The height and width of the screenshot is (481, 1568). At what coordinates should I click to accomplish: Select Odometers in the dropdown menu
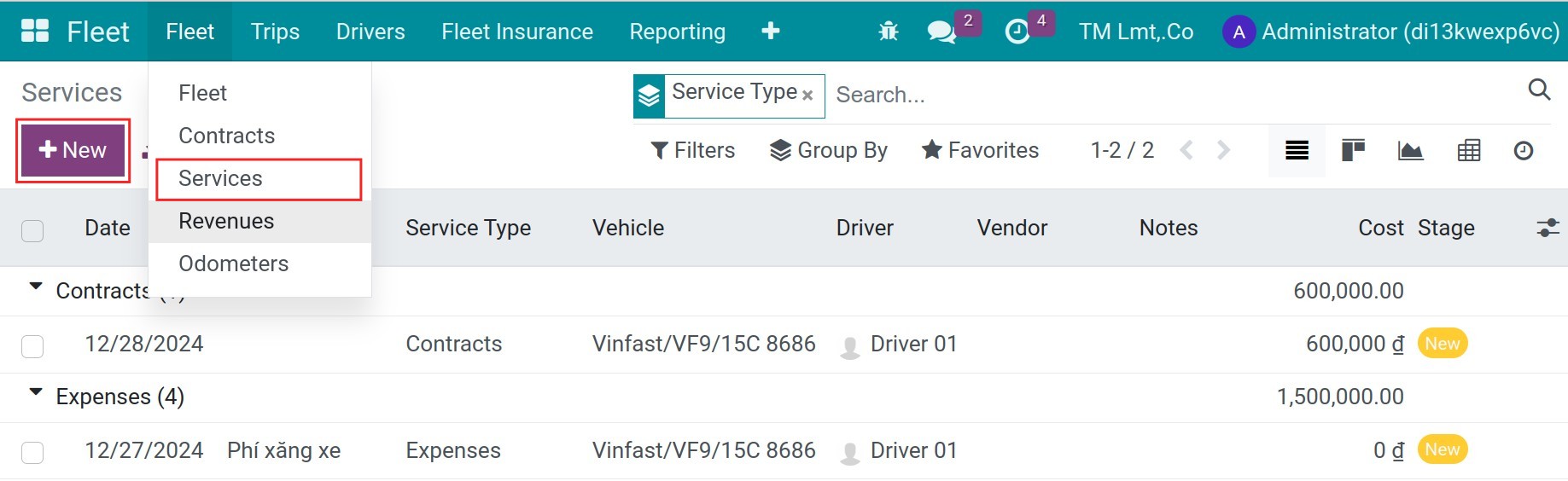[259, 264]
